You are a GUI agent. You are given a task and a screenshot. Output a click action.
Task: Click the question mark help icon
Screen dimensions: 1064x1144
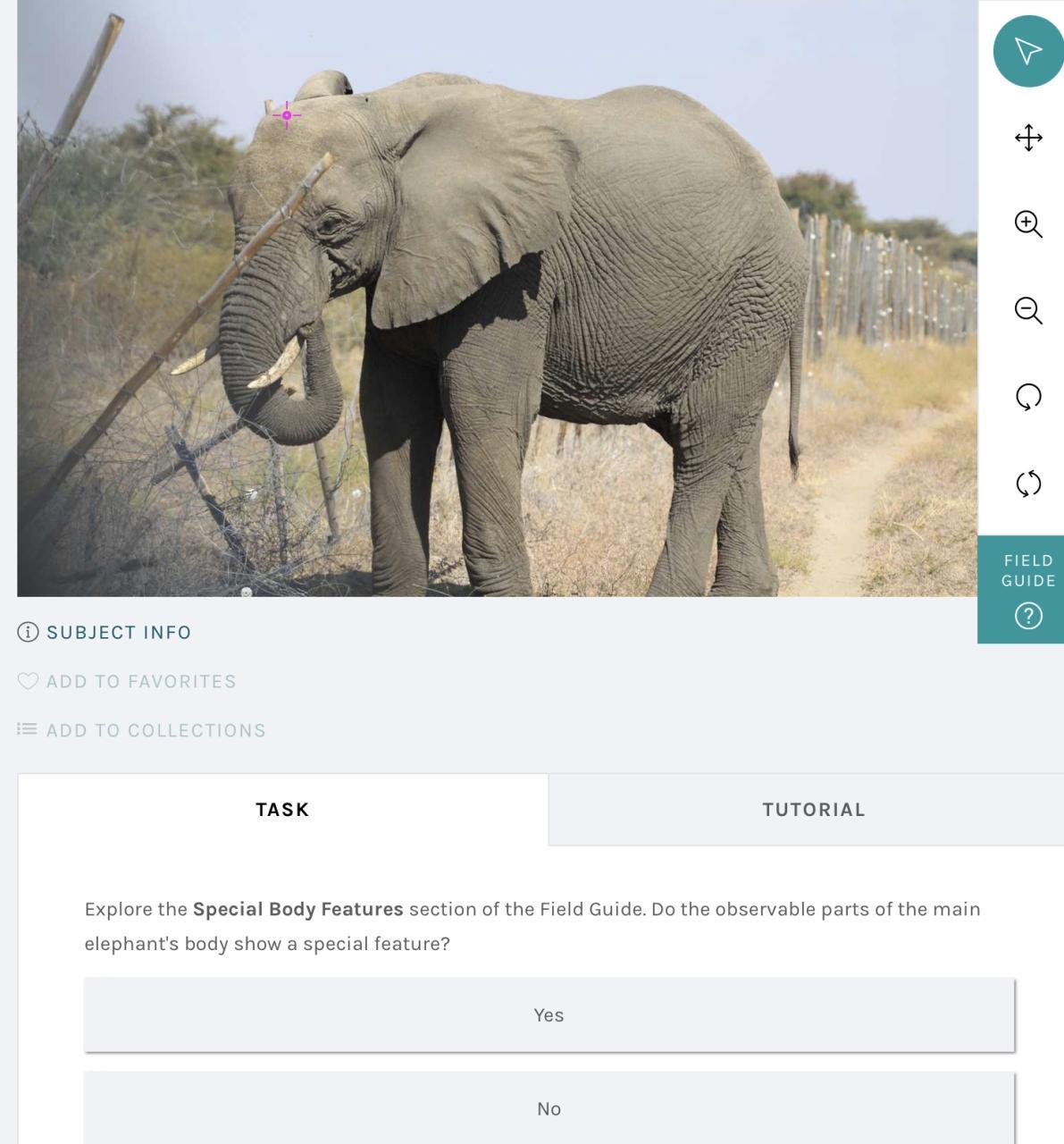(1028, 616)
